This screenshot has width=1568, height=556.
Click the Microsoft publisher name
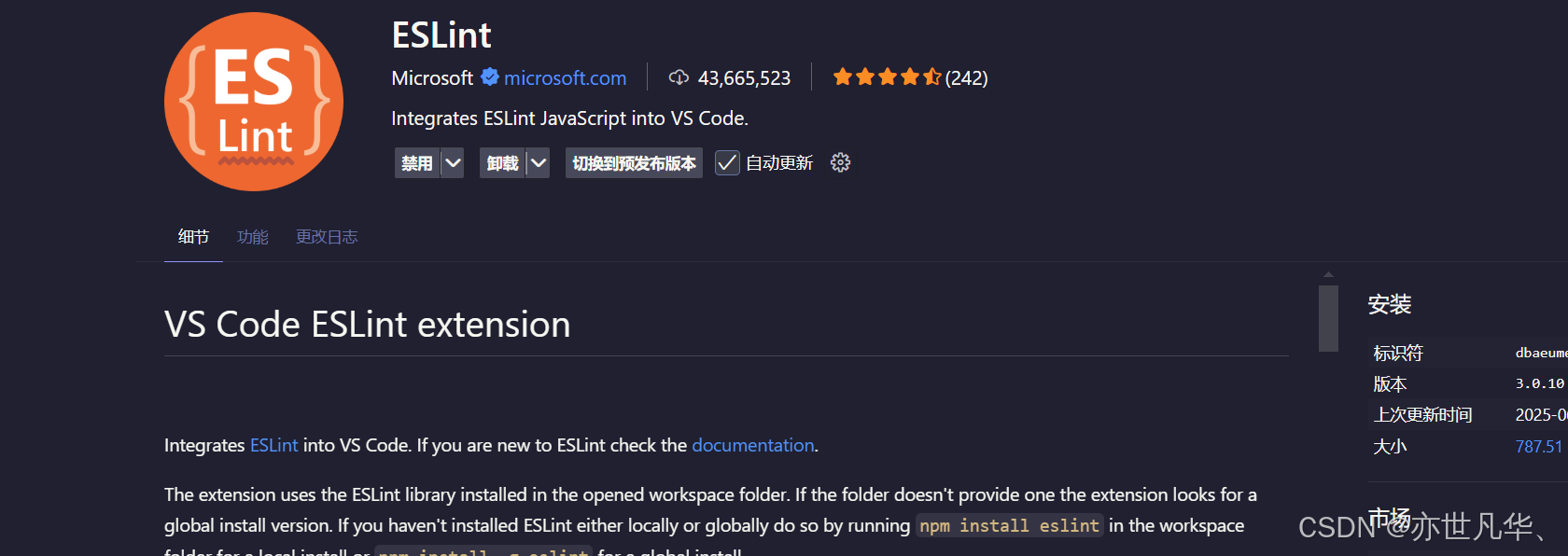[432, 78]
